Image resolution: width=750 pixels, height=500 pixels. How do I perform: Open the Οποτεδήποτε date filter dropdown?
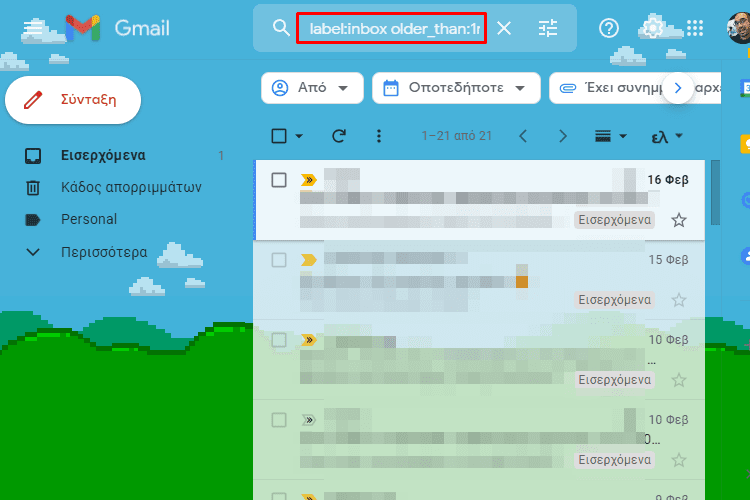tap(456, 88)
